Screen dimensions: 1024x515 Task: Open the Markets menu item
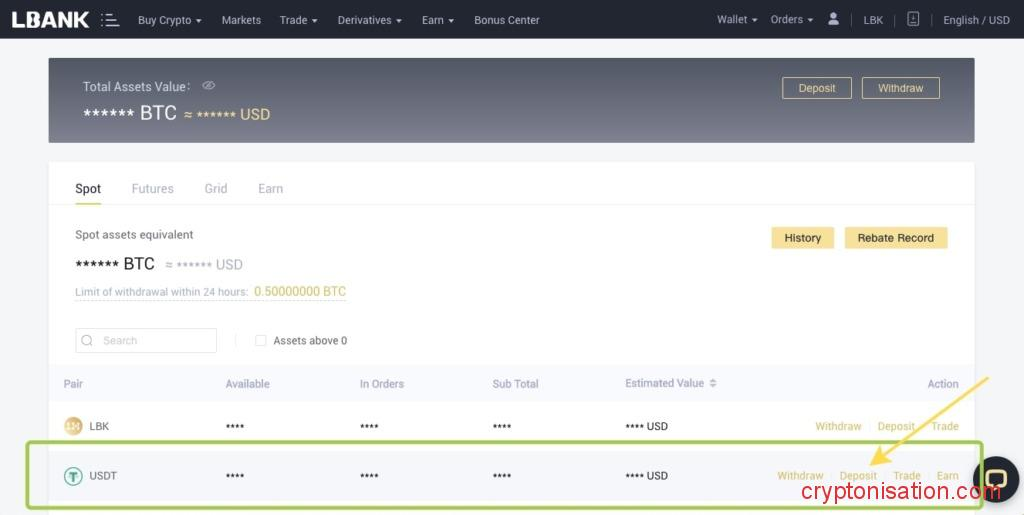tap(241, 20)
